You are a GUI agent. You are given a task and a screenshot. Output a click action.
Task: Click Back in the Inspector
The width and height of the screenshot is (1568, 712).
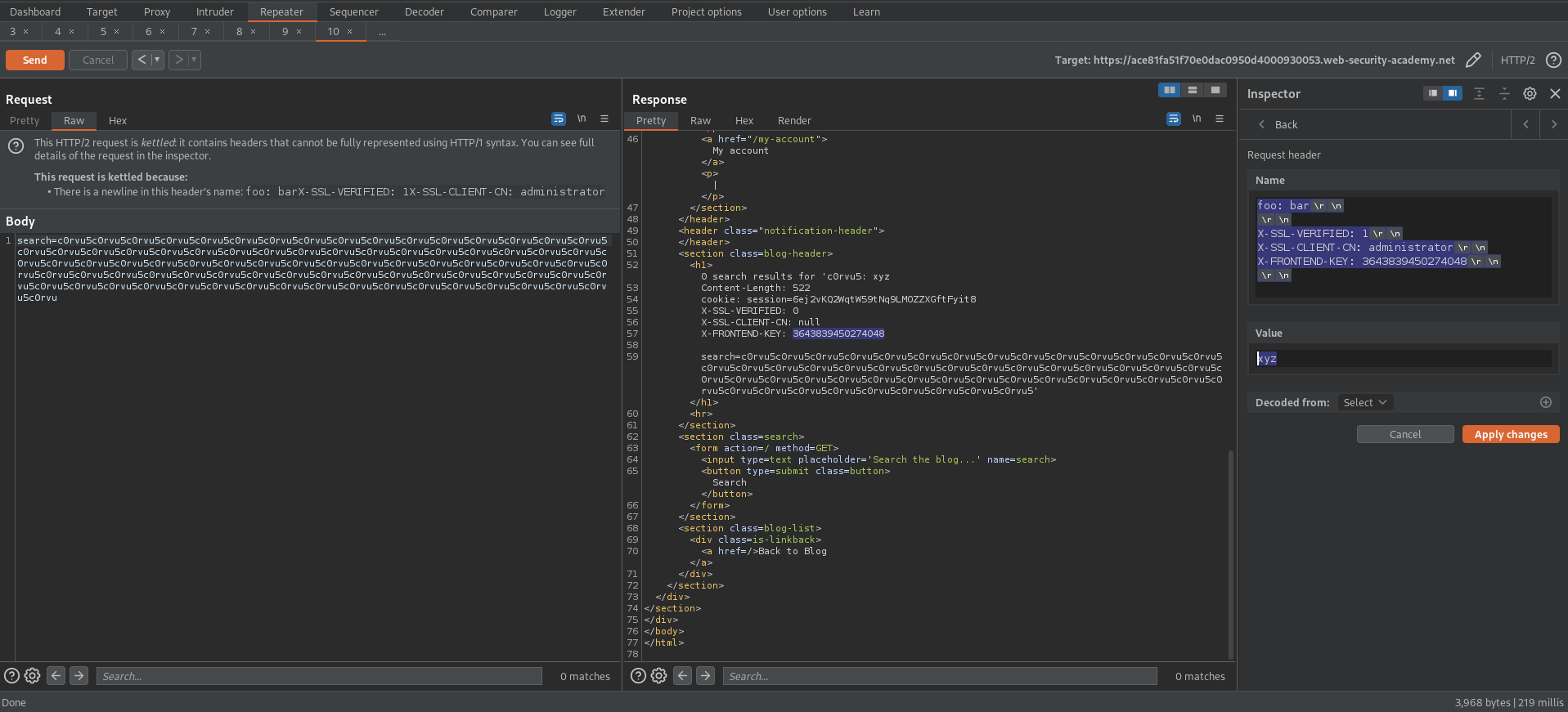point(1278,124)
